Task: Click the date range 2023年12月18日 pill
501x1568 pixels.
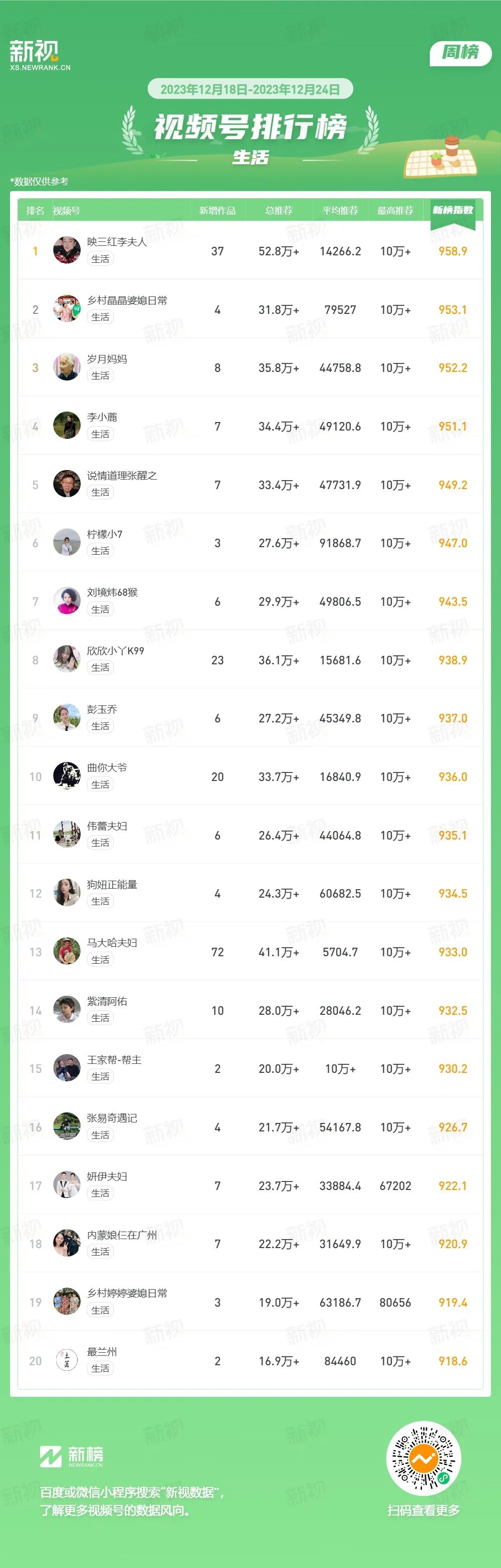Action: coord(250,90)
